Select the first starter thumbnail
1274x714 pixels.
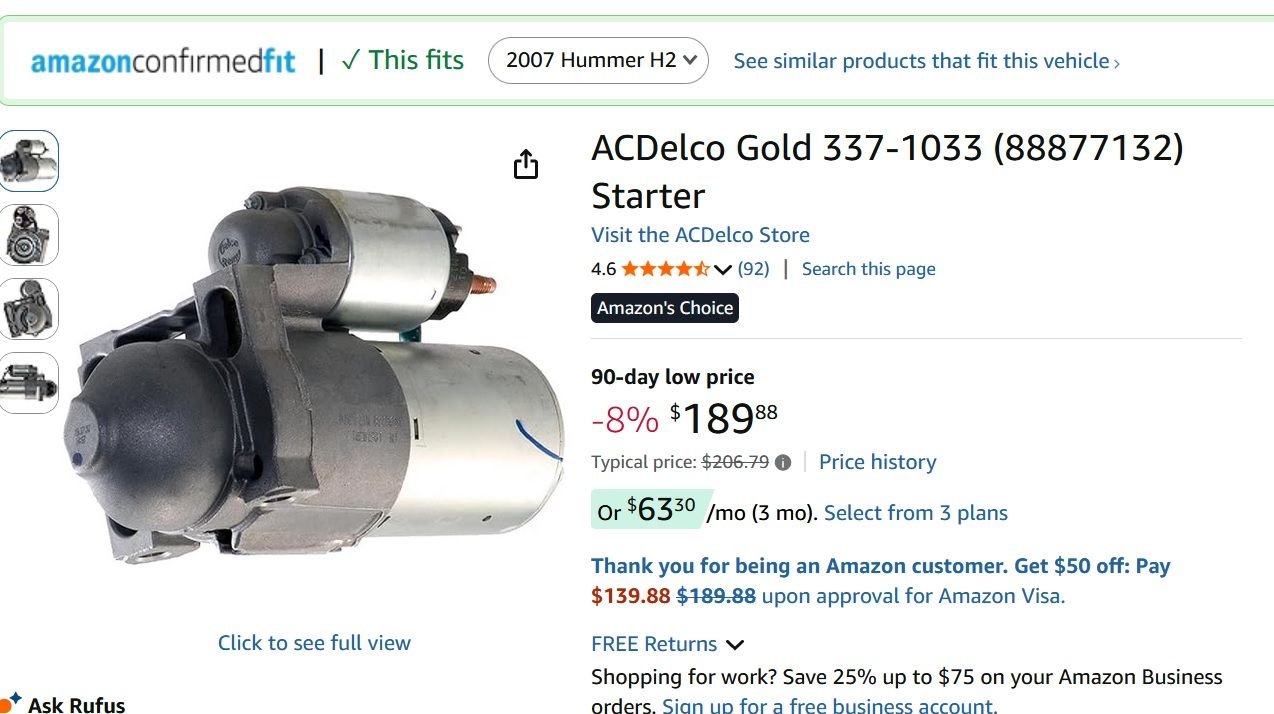click(28, 161)
